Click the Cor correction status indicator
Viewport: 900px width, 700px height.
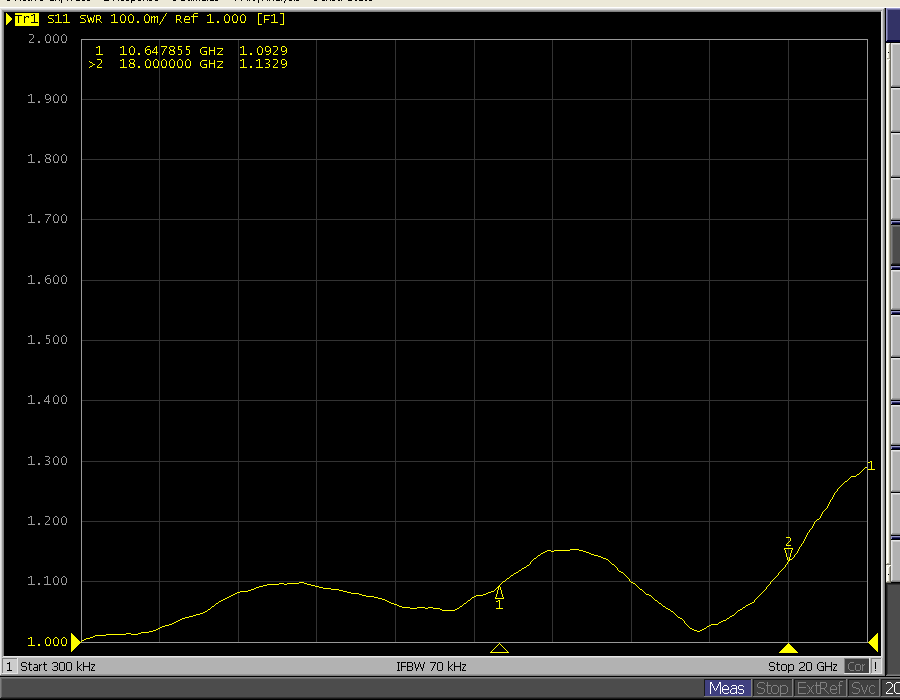[x=856, y=667]
